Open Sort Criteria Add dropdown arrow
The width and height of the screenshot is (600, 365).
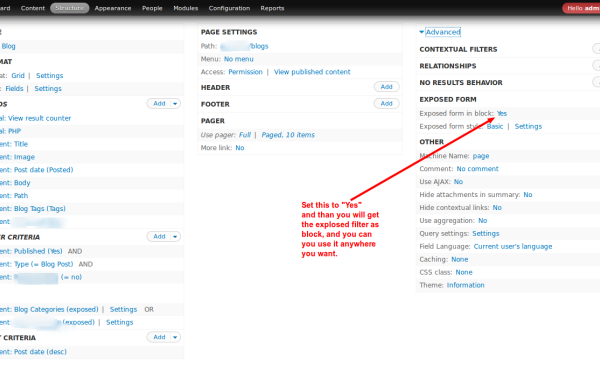point(175,337)
